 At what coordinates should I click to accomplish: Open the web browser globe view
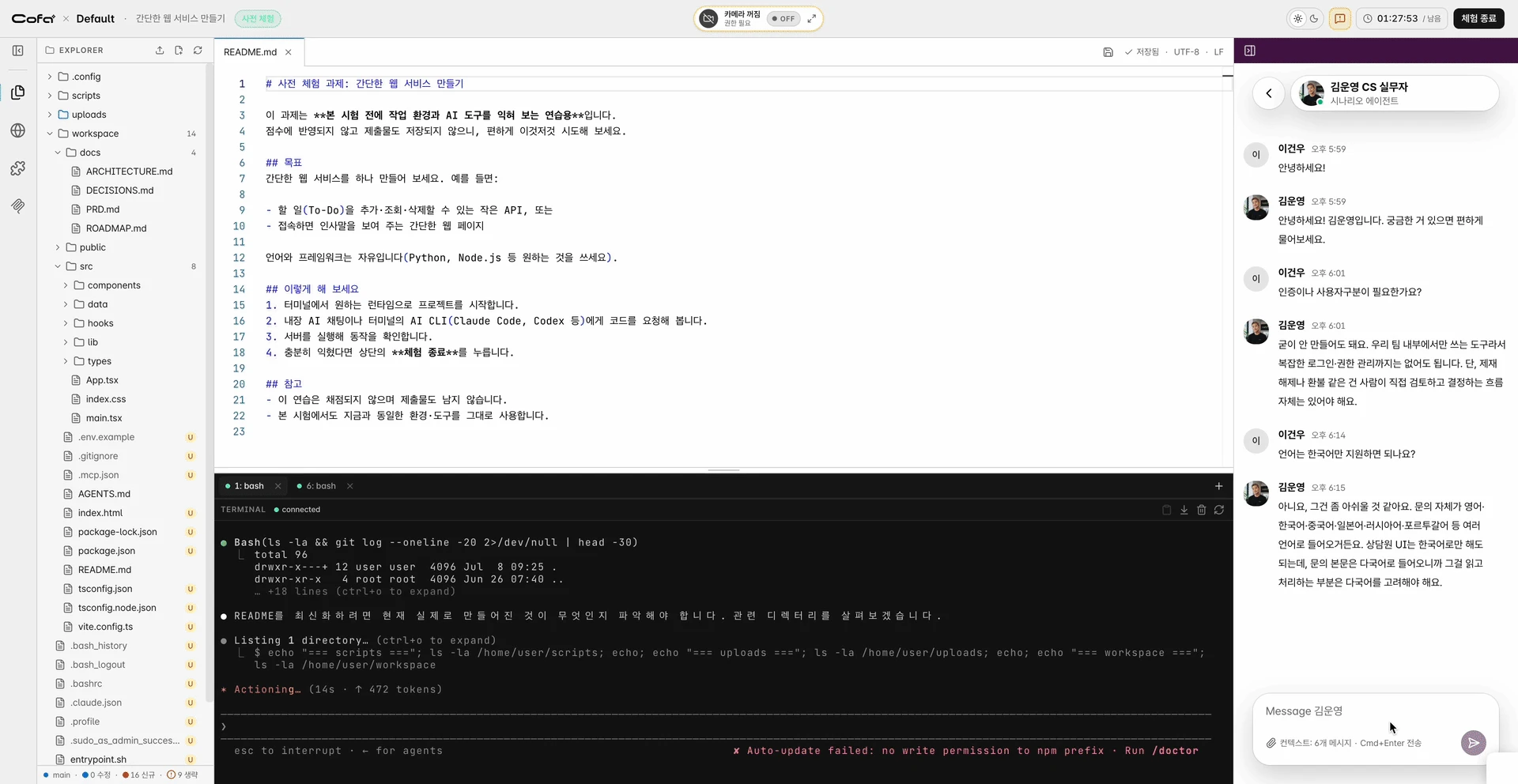(x=18, y=130)
